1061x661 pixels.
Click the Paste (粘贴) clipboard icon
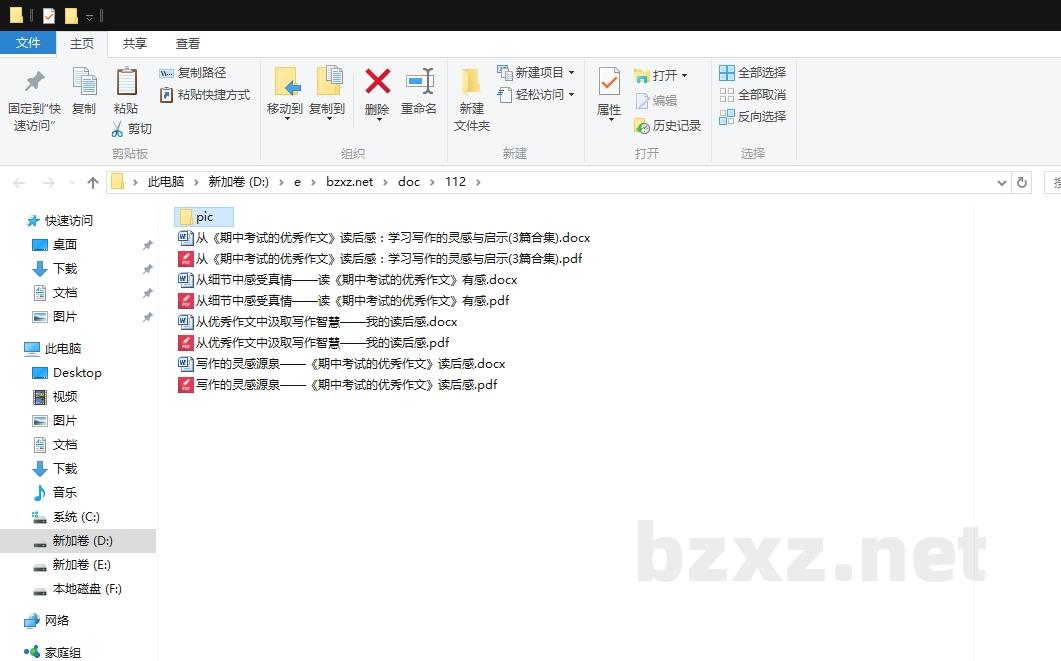(x=126, y=82)
